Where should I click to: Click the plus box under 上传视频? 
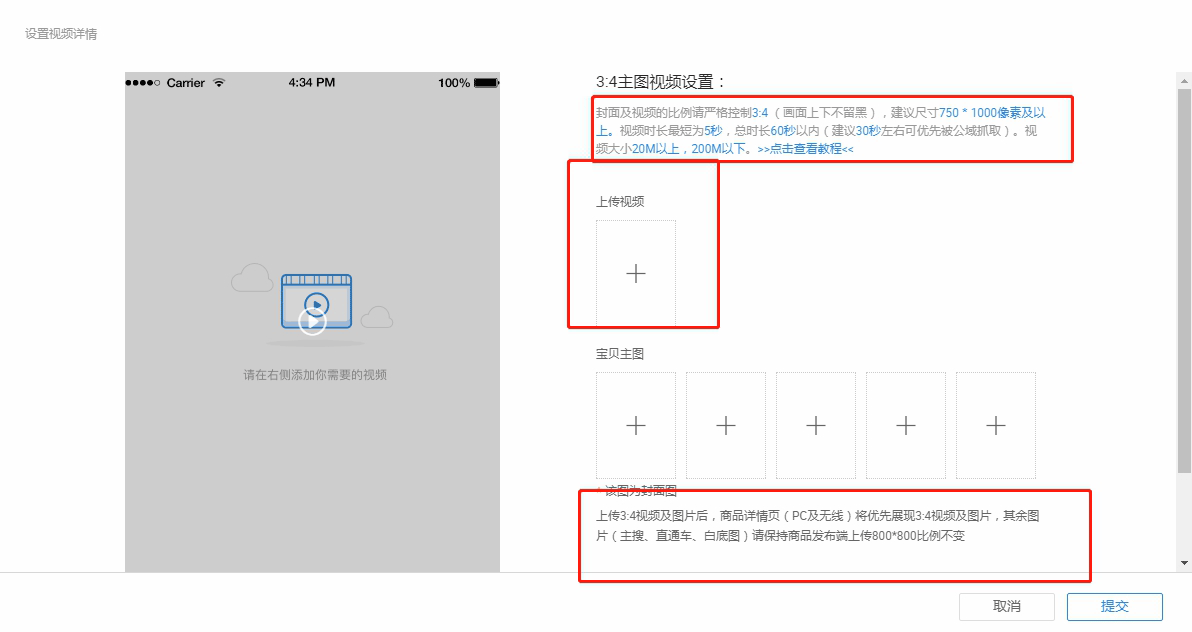click(x=636, y=274)
